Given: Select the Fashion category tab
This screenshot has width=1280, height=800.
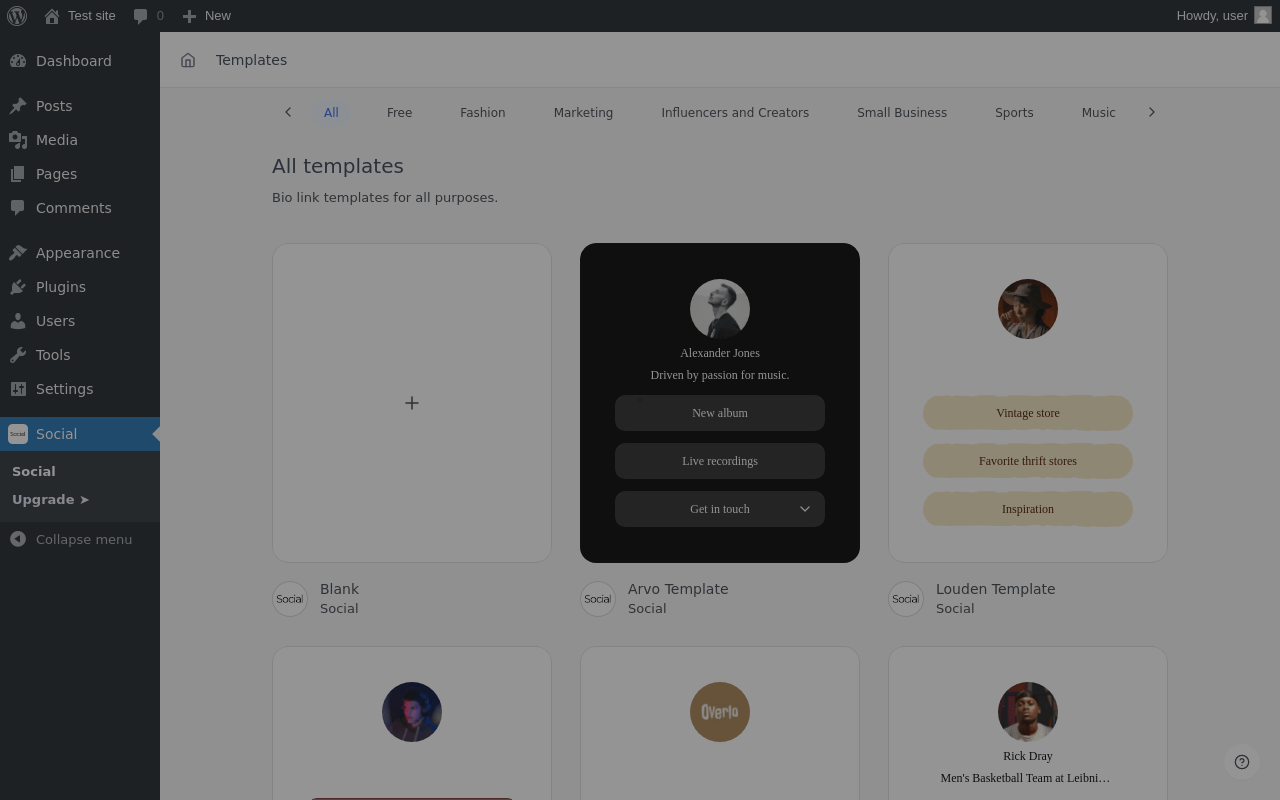Looking at the screenshot, I should coord(482,113).
